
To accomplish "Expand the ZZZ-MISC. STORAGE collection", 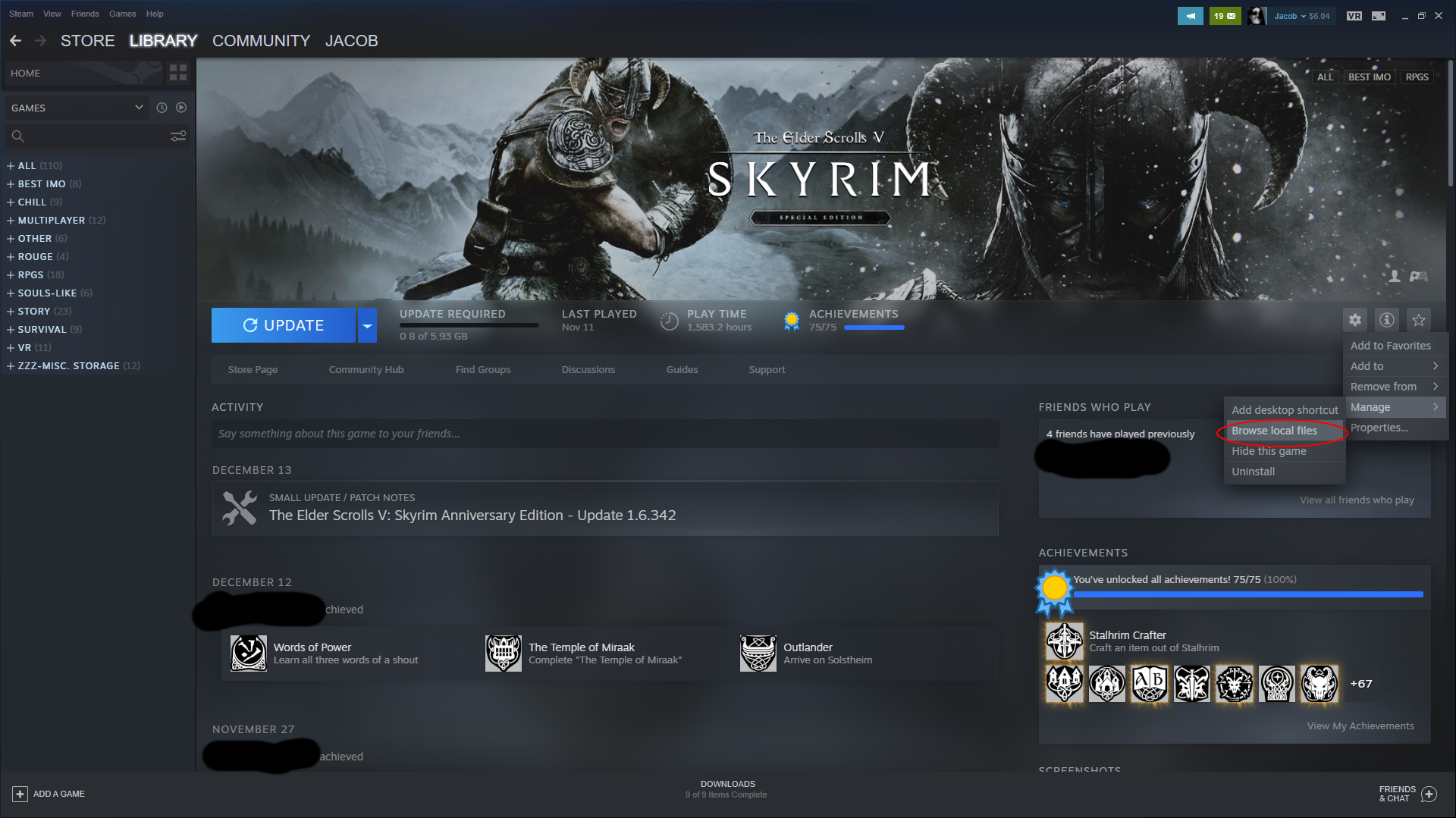I will (11, 365).
